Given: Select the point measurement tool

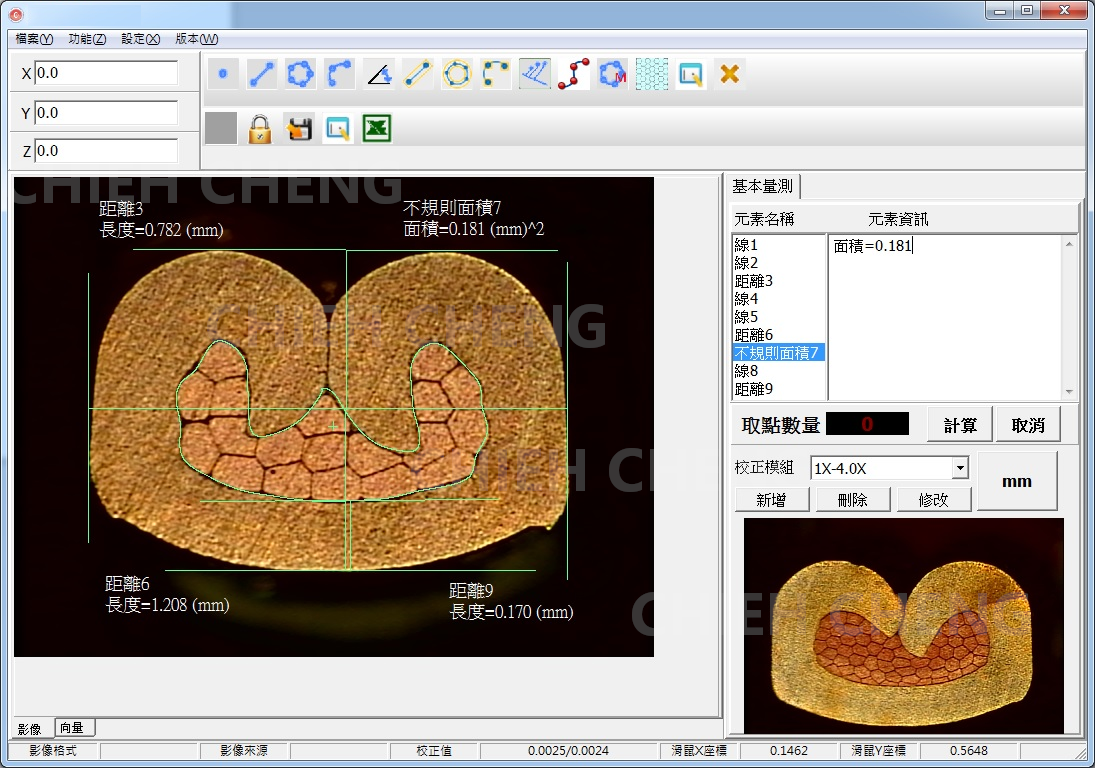Looking at the screenshot, I should click(222, 74).
